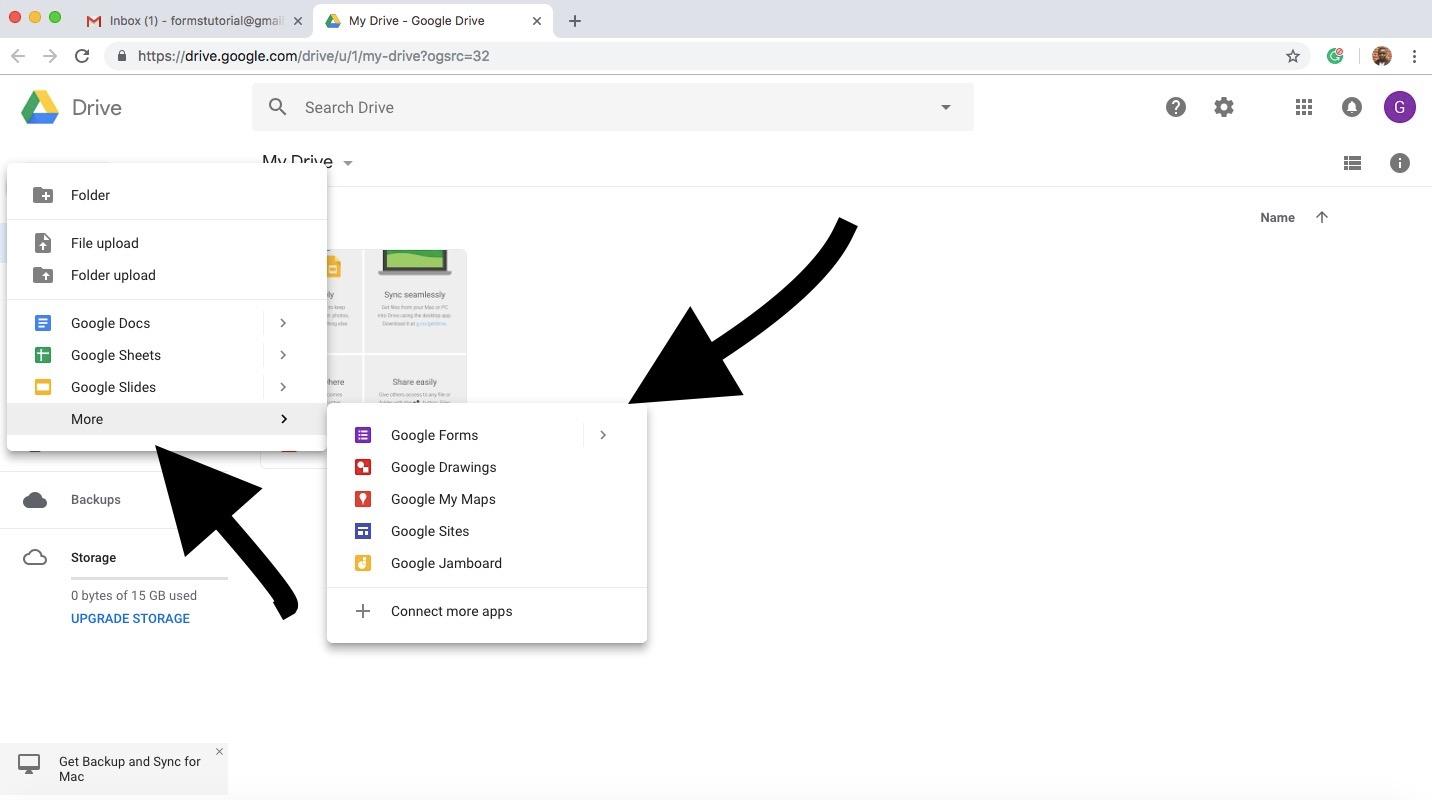Image resolution: width=1432 pixels, height=800 pixels.
Task: Open the notifications bell
Action: 1352,107
